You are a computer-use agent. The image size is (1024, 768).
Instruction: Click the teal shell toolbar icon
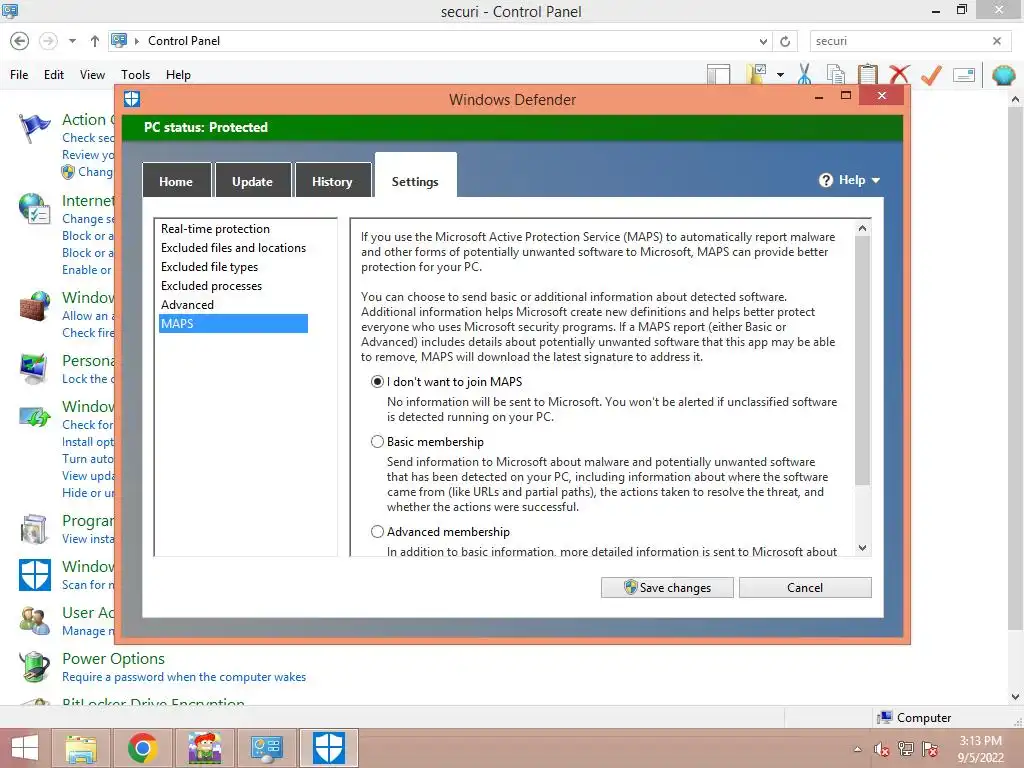click(x=1003, y=75)
